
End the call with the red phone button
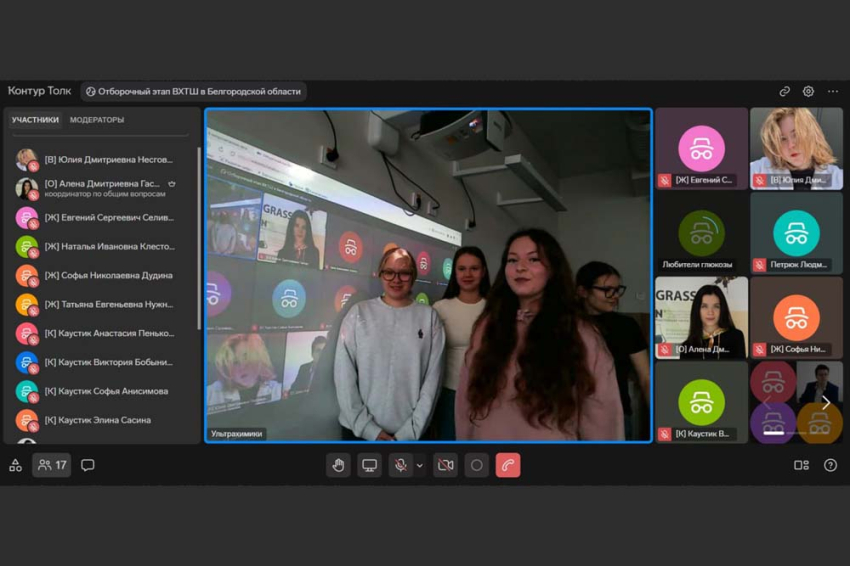tap(508, 465)
